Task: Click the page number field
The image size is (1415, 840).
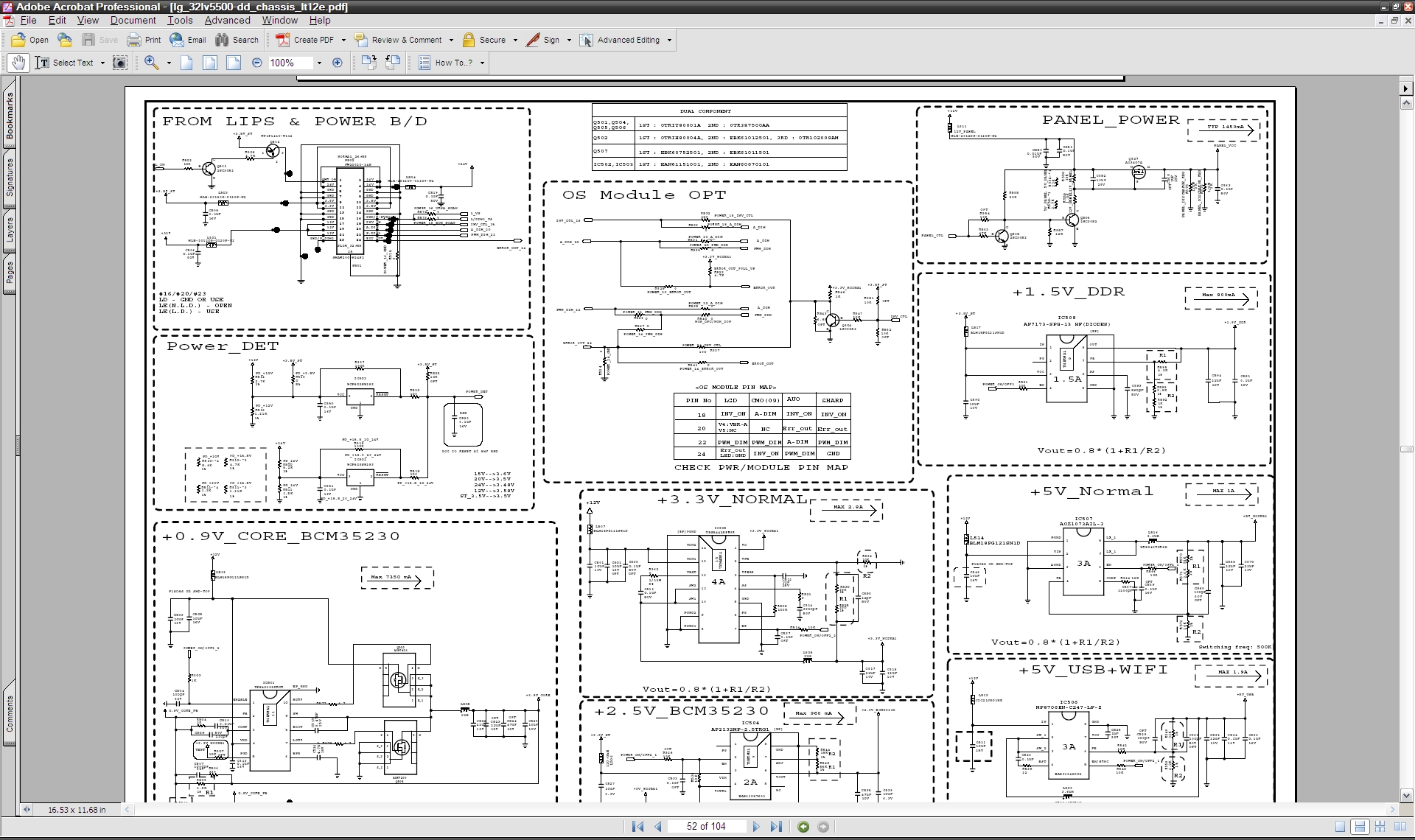Action: [x=706, y=827]
